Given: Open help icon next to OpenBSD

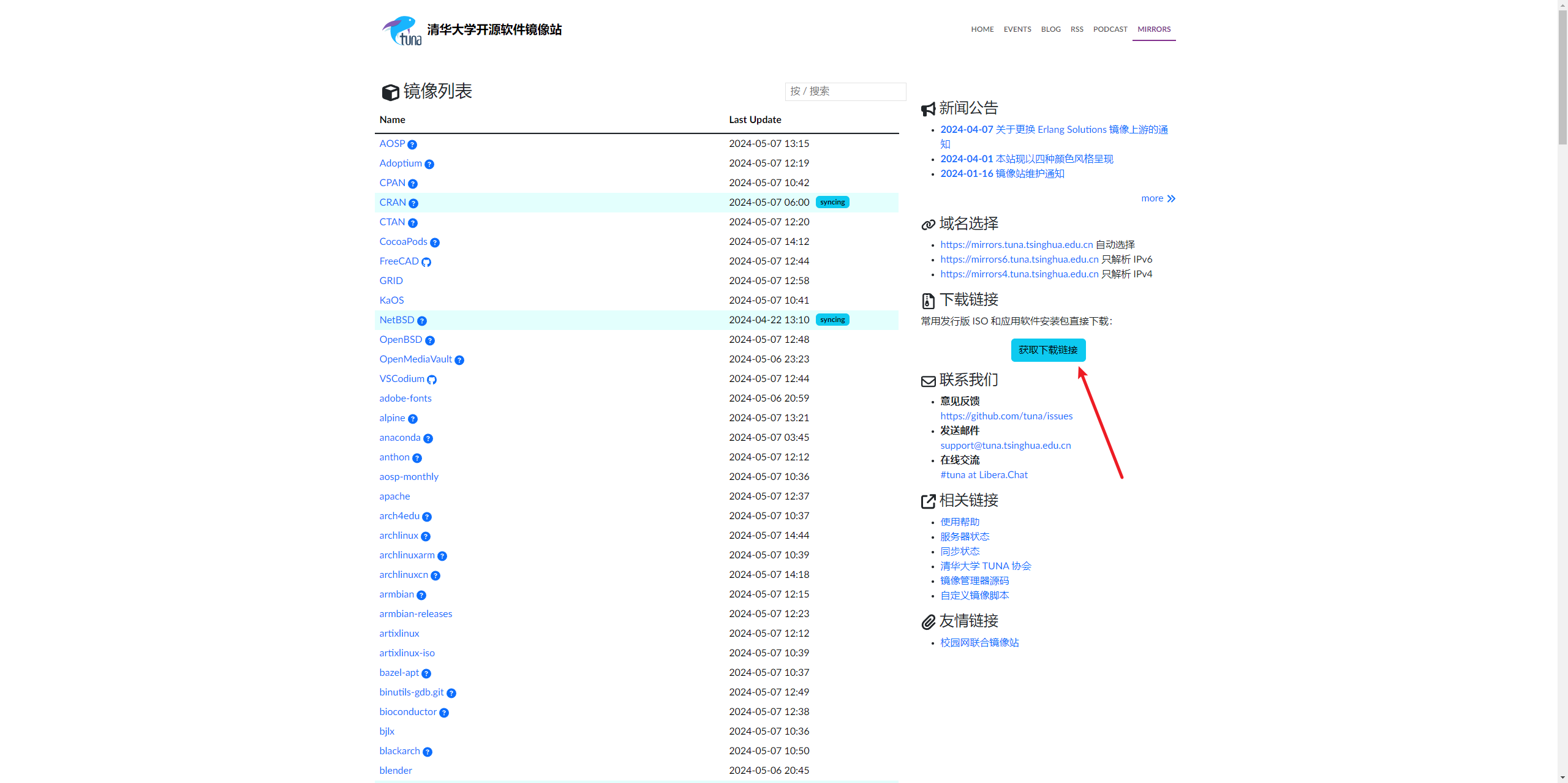Looking at the screenshot, I should tap(430, 340).
